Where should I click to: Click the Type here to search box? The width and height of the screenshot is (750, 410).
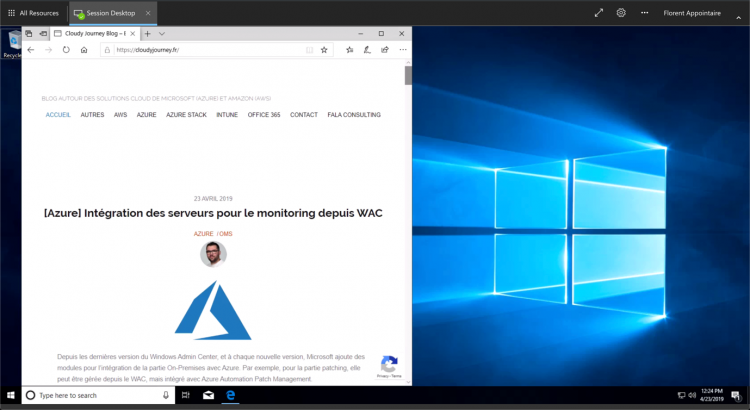[x=96, y=395]
